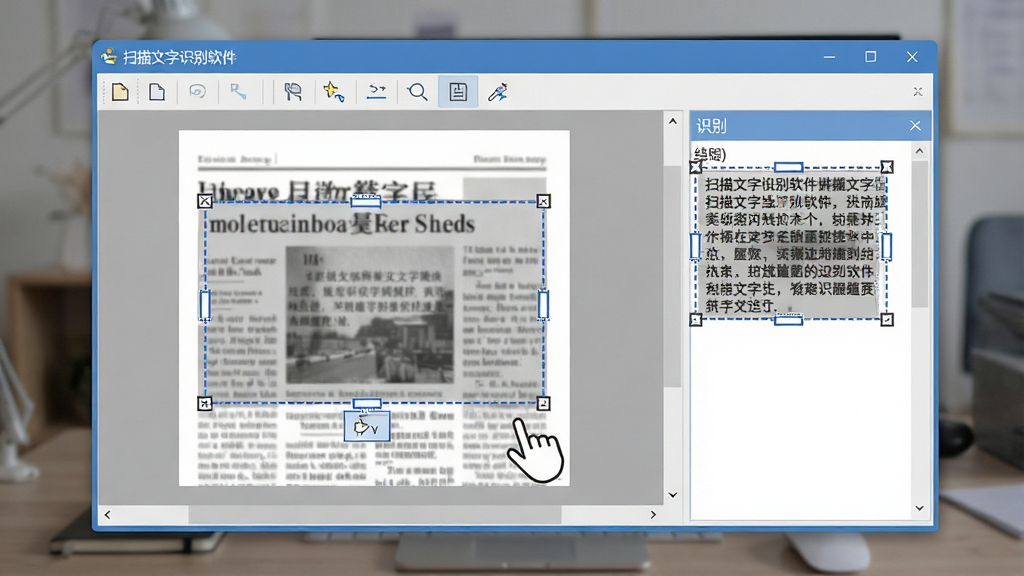
Task: Click the 识别 panel header
Action: click(810, 125)
